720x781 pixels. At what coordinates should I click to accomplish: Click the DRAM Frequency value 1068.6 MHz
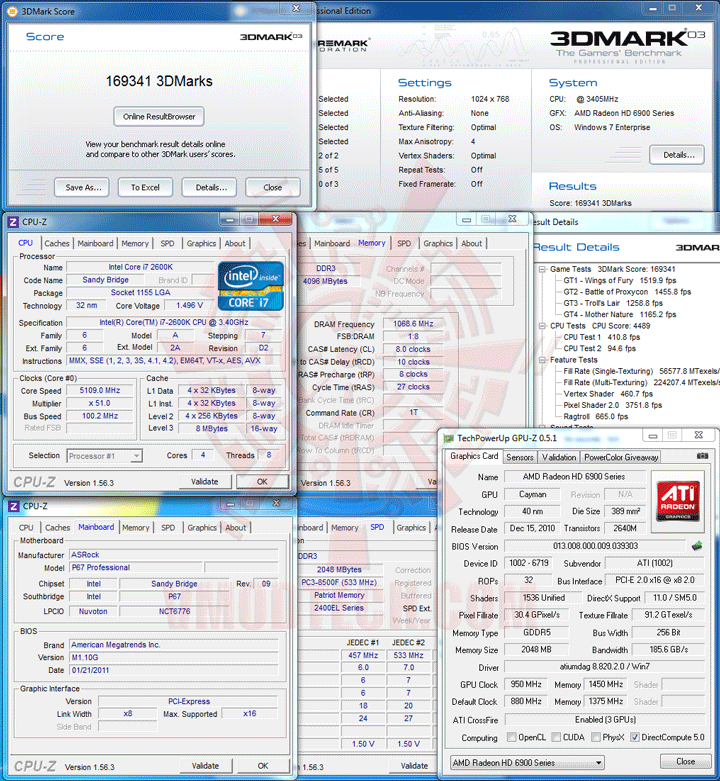pos(413,324)
